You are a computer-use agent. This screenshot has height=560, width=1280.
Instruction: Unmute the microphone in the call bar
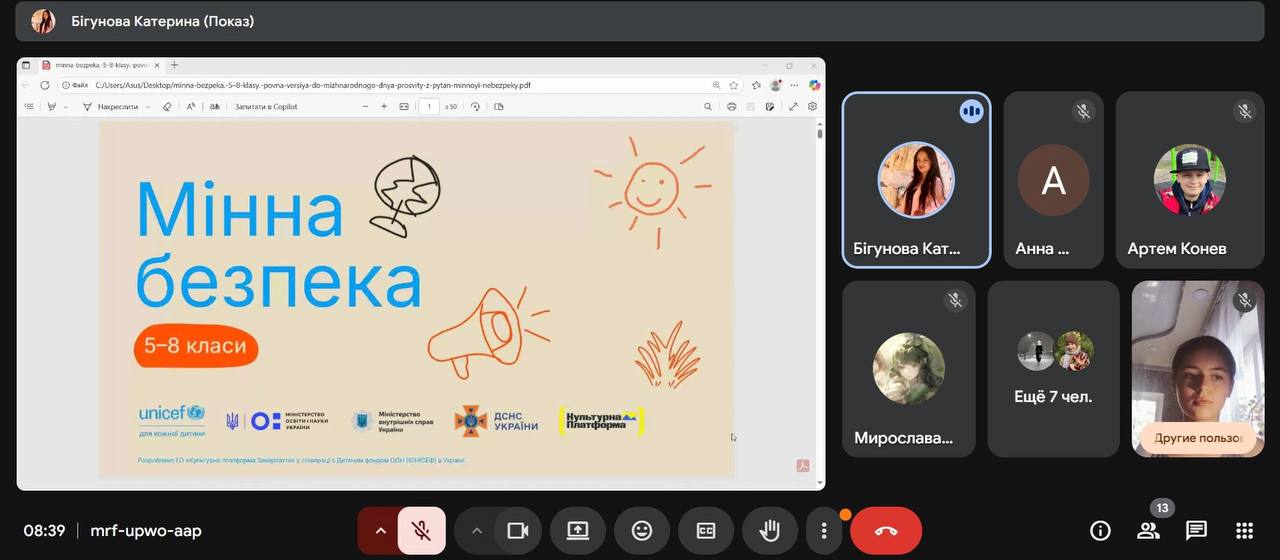[421, 531]
